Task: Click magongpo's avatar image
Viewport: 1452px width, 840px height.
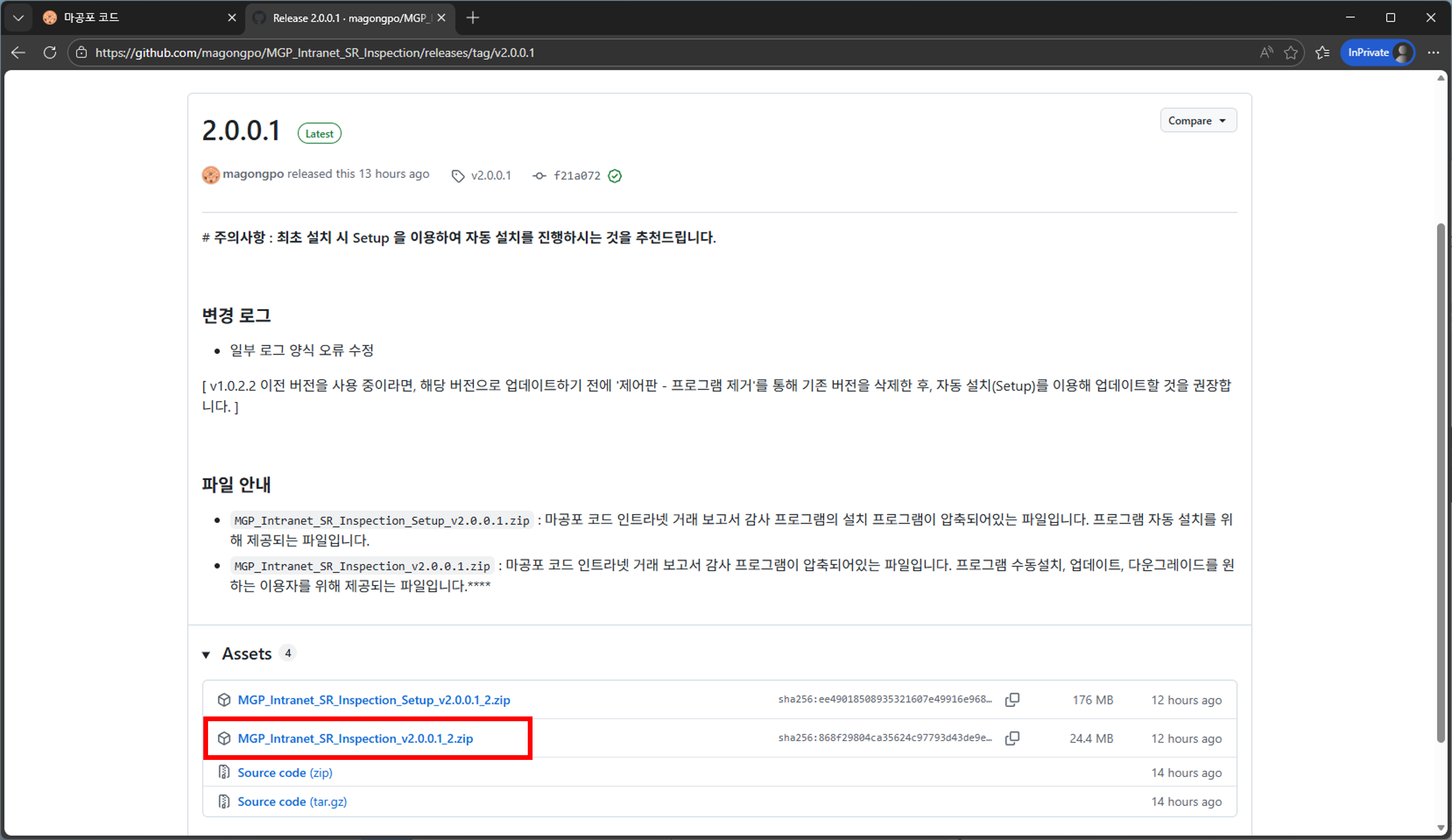Action: 211,174
